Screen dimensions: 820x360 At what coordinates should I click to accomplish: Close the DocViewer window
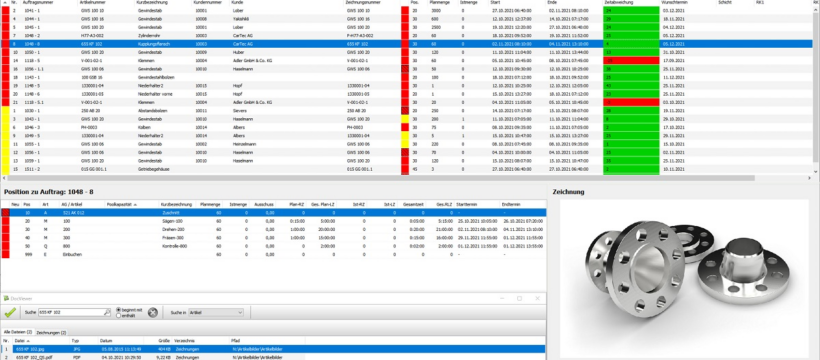pyautogui.click(x=537, y=298)
